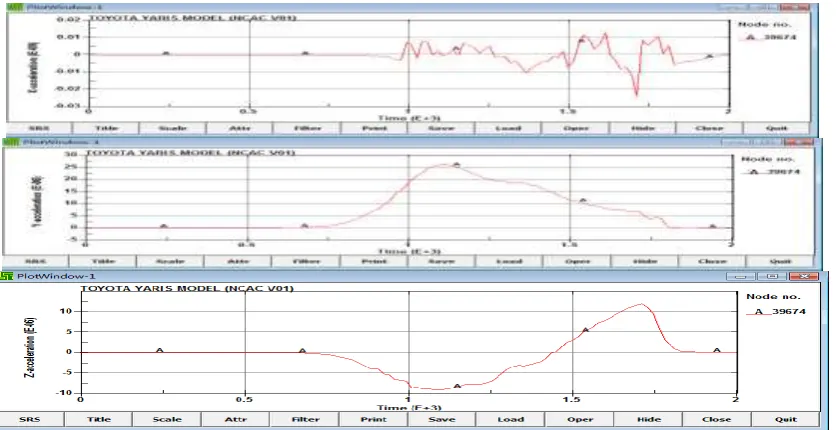Select legend entry A_39674 in Y-acceleration plot
Image resolution: width=837 pixels, height=430 pixels.
771,172
